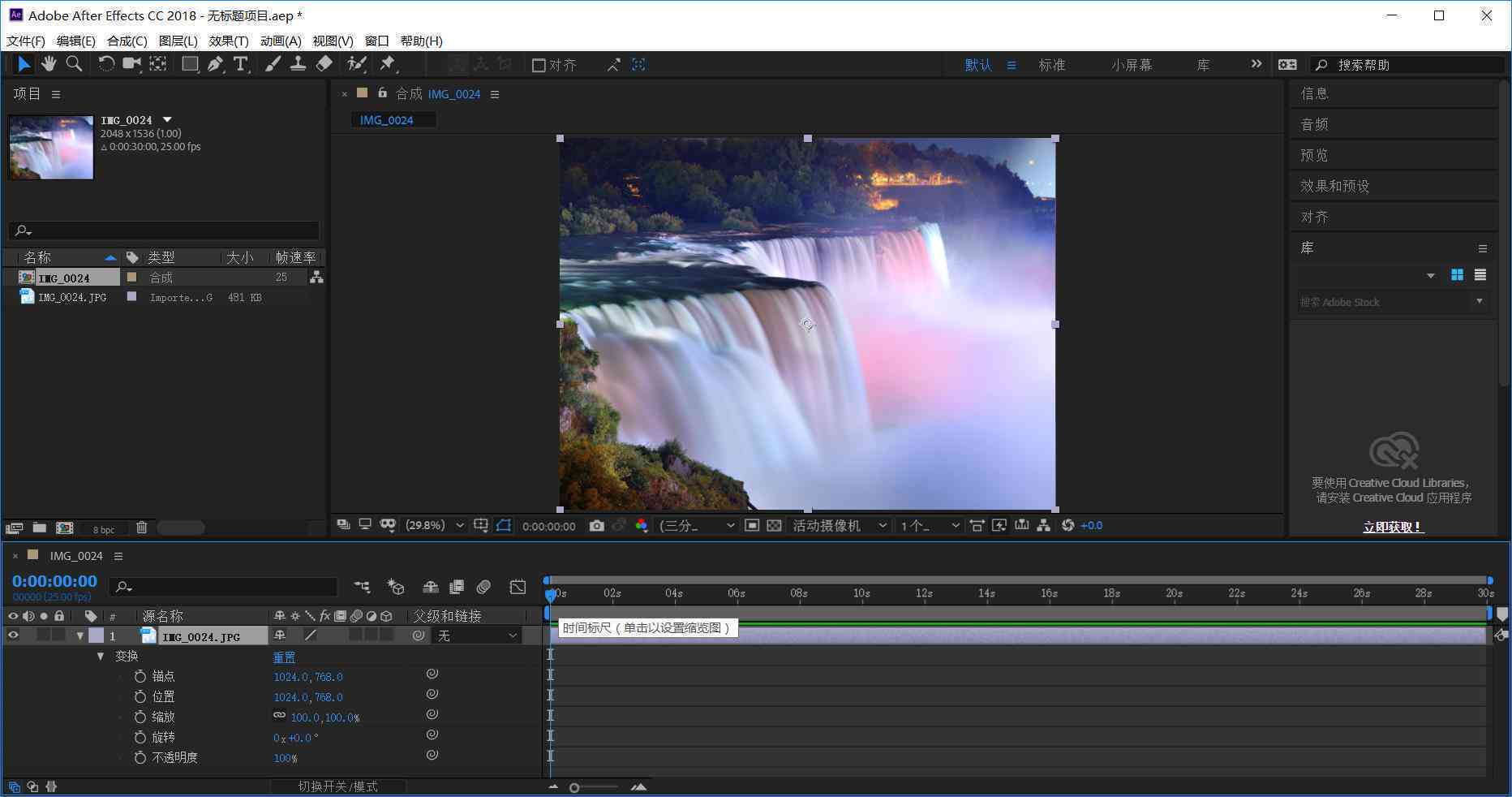Open the 动画(A) menu
This screenshot has width=1512, height=797.
(281, 41)
